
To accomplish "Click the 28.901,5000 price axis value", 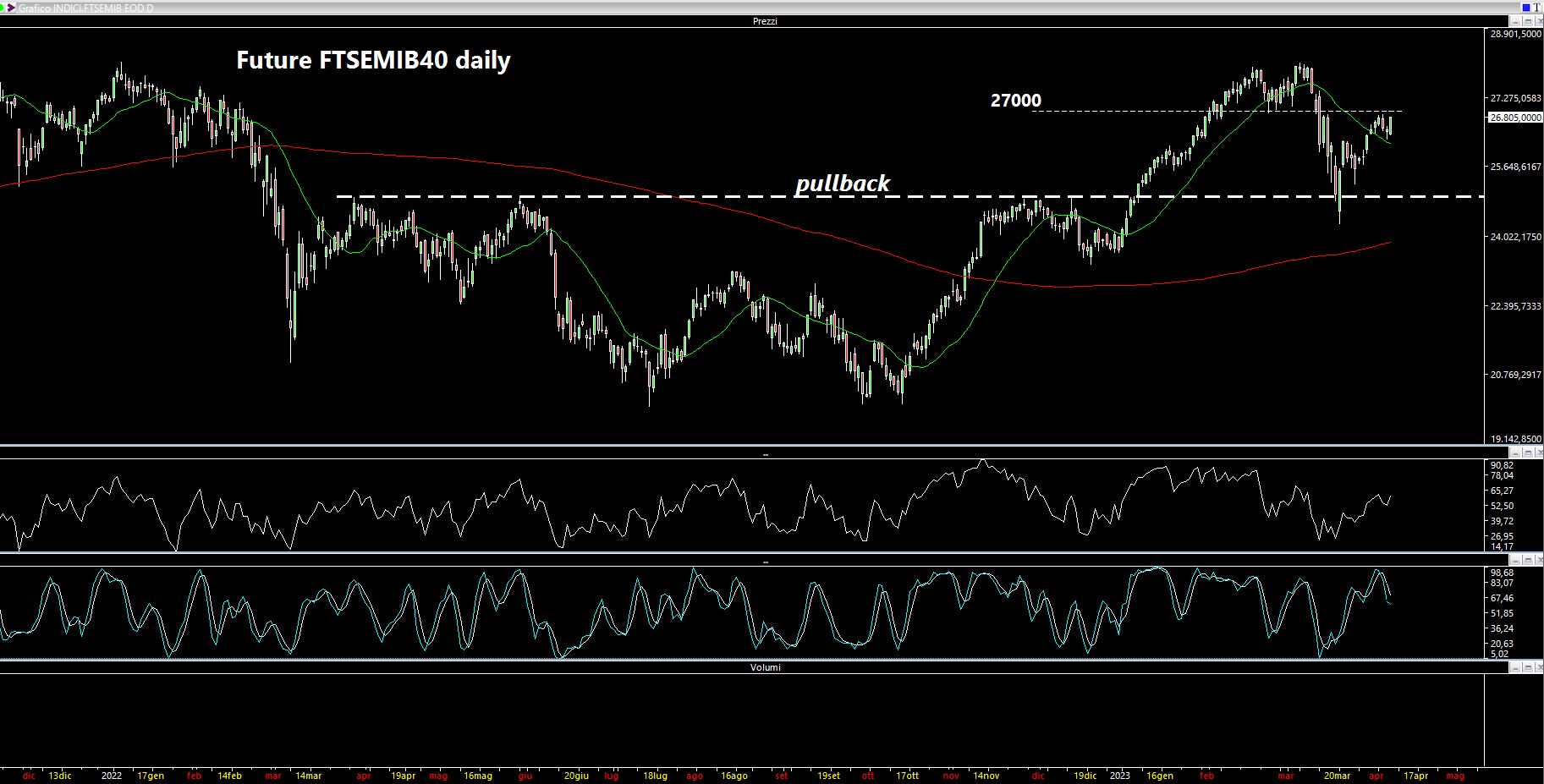I will pyautogui.click(x=1515, y=34).
